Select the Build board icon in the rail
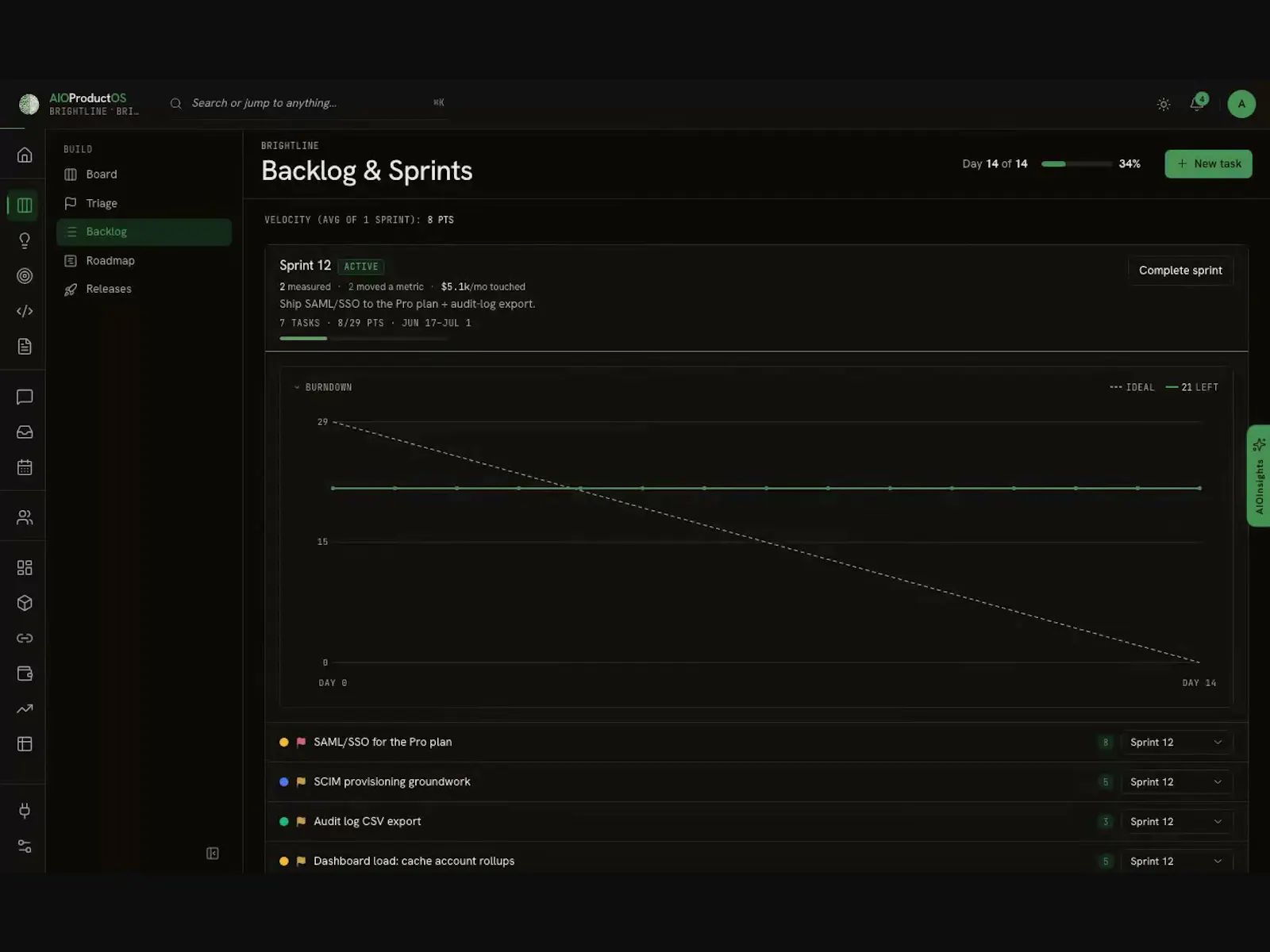This screenshot has height=952, width=1270. pyautogui.click(x=25, y=205)
